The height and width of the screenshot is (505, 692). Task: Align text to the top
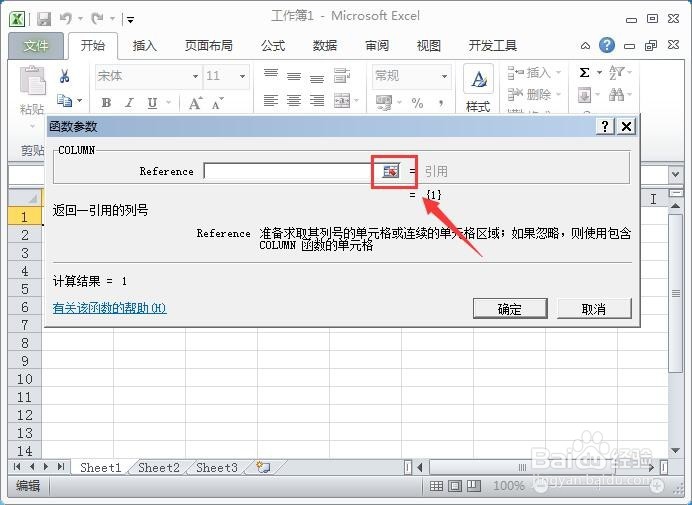tap(271, 74)
